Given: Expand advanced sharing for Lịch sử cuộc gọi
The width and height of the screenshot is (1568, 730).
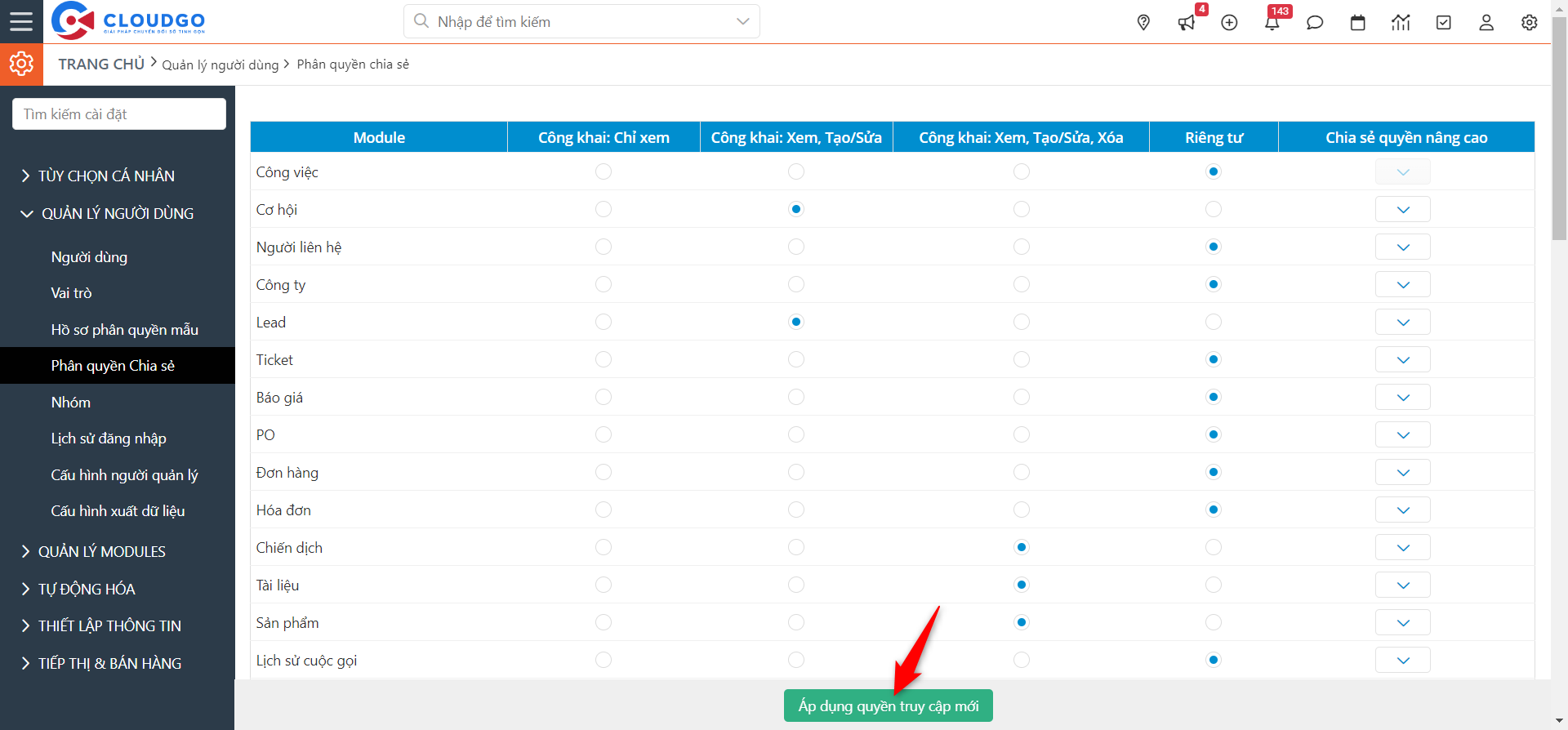Looking at the screenshot, I should 1403,660.
